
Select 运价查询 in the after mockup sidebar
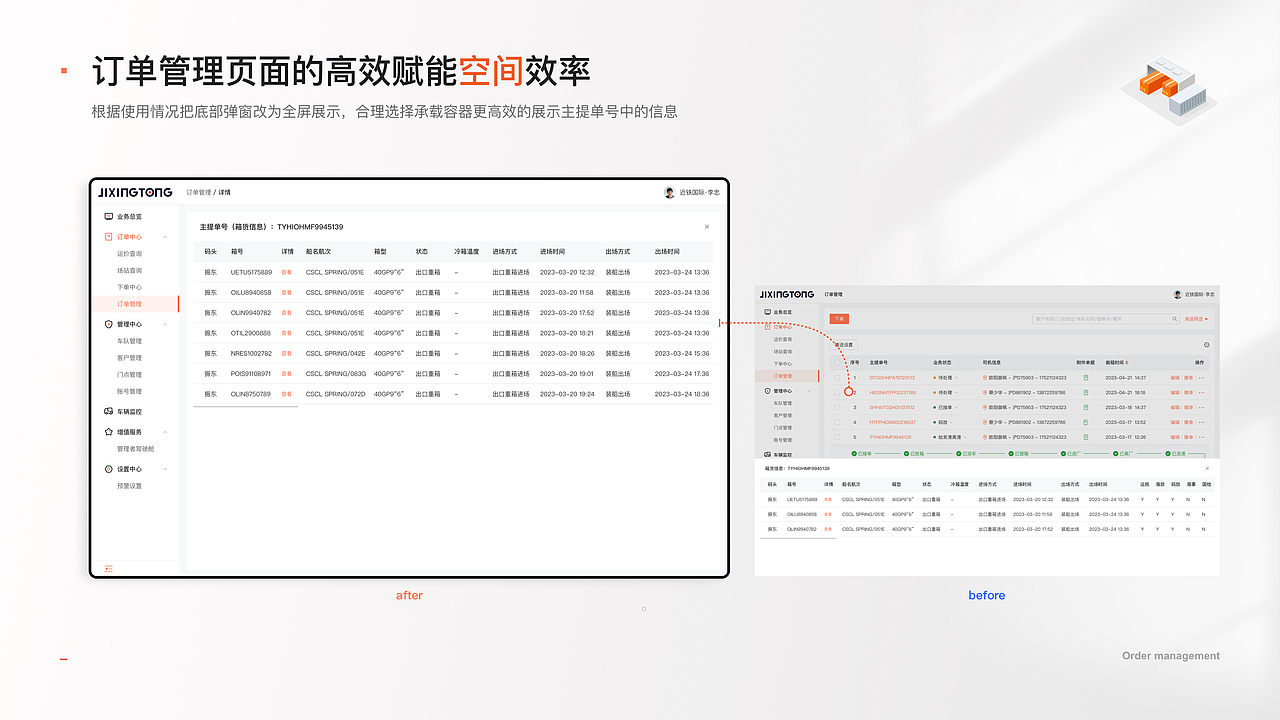point(129,254)
